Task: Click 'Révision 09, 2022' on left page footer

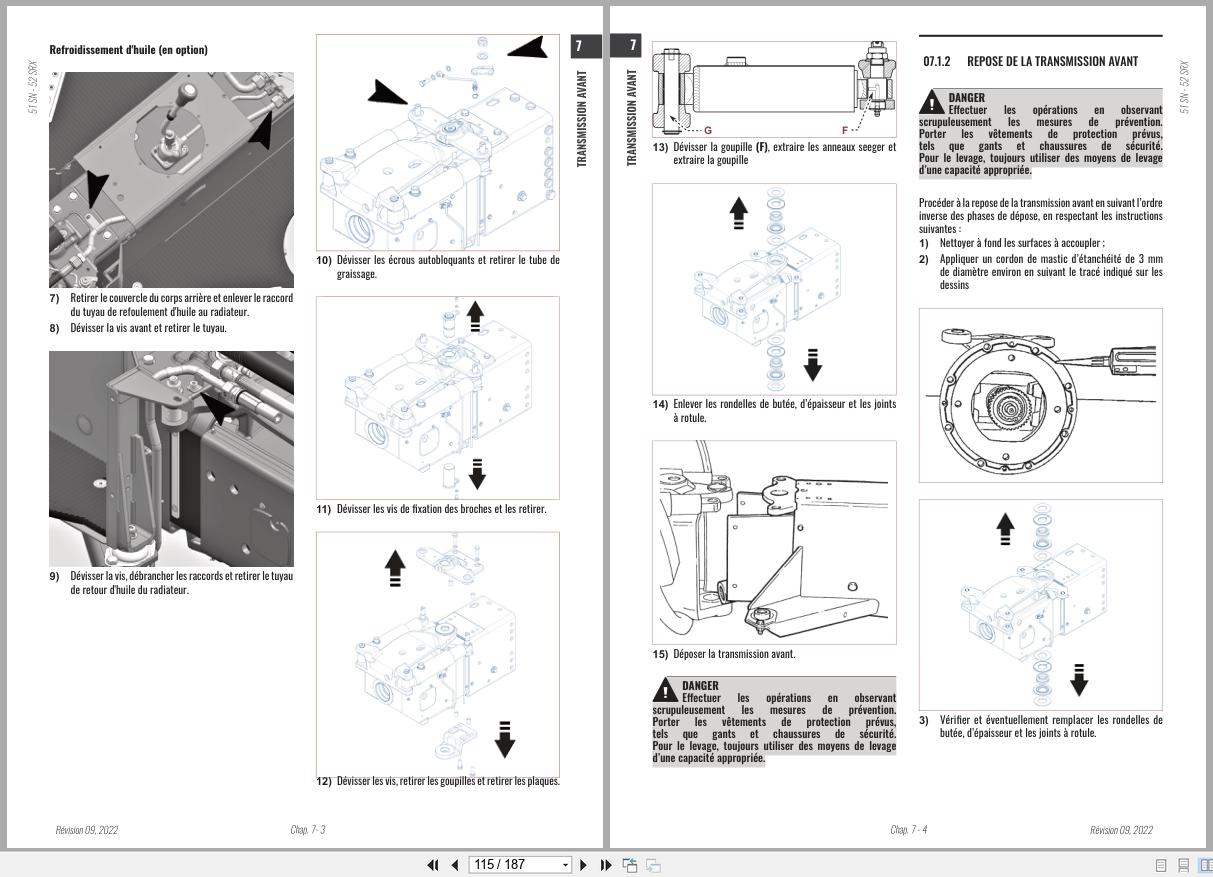Action: click(87, 830)
